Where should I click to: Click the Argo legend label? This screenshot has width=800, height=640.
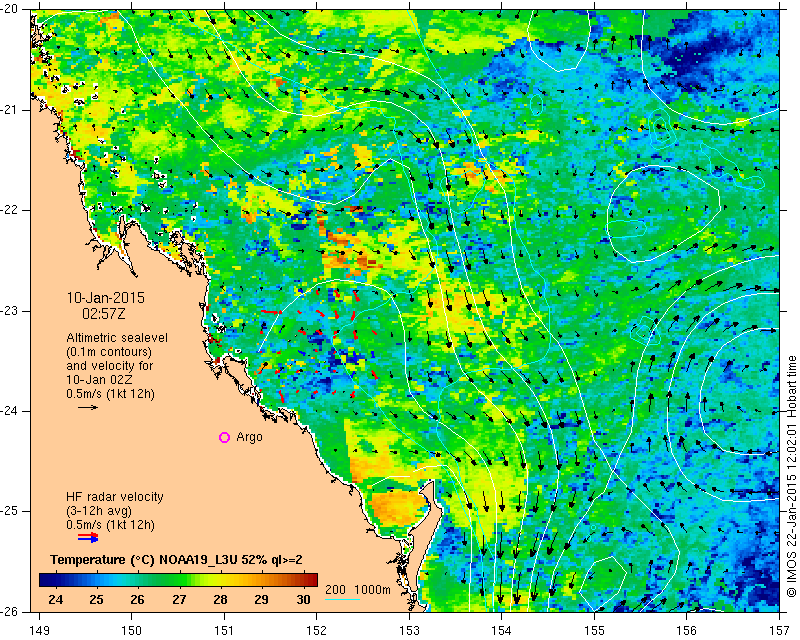point(249,437)
